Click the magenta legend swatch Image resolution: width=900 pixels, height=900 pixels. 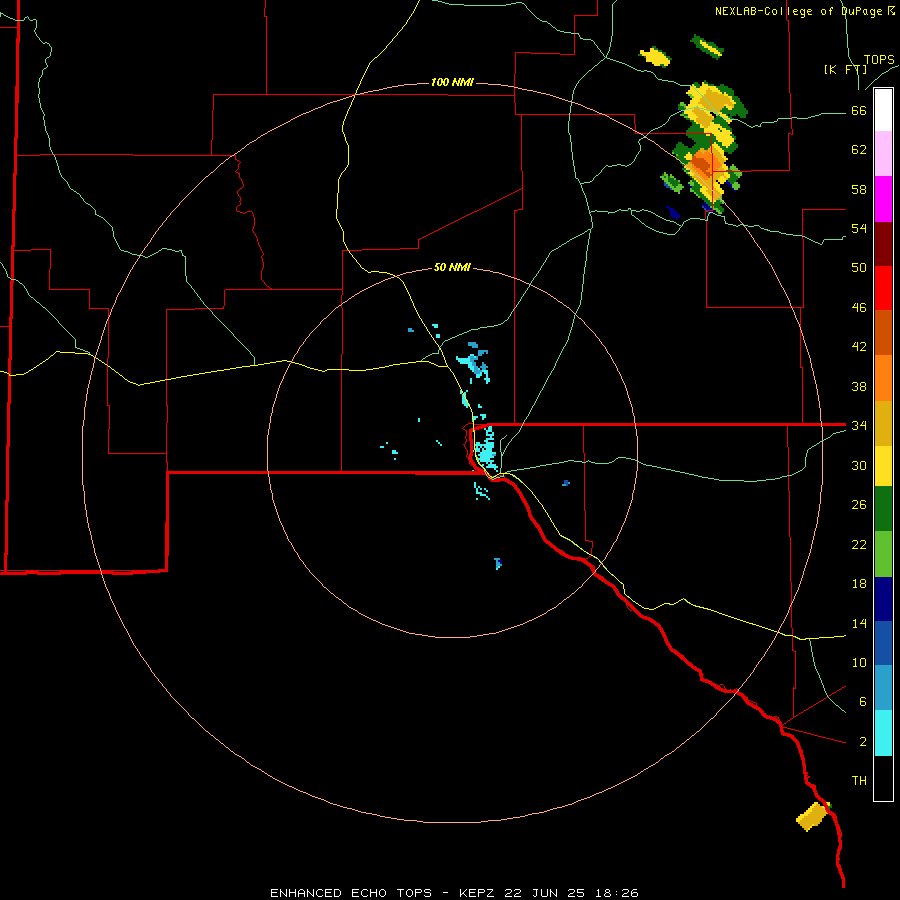(x=883, y=199)
